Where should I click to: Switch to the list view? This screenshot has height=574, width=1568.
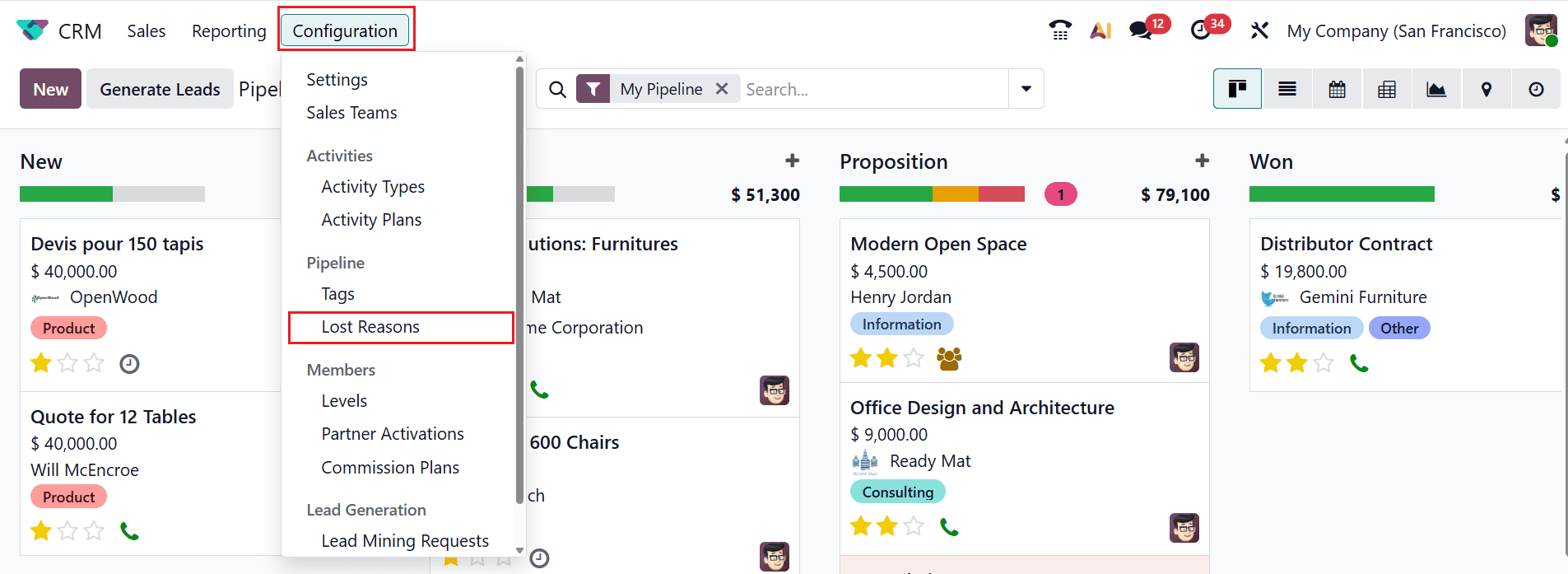[x=1287, y=88]
